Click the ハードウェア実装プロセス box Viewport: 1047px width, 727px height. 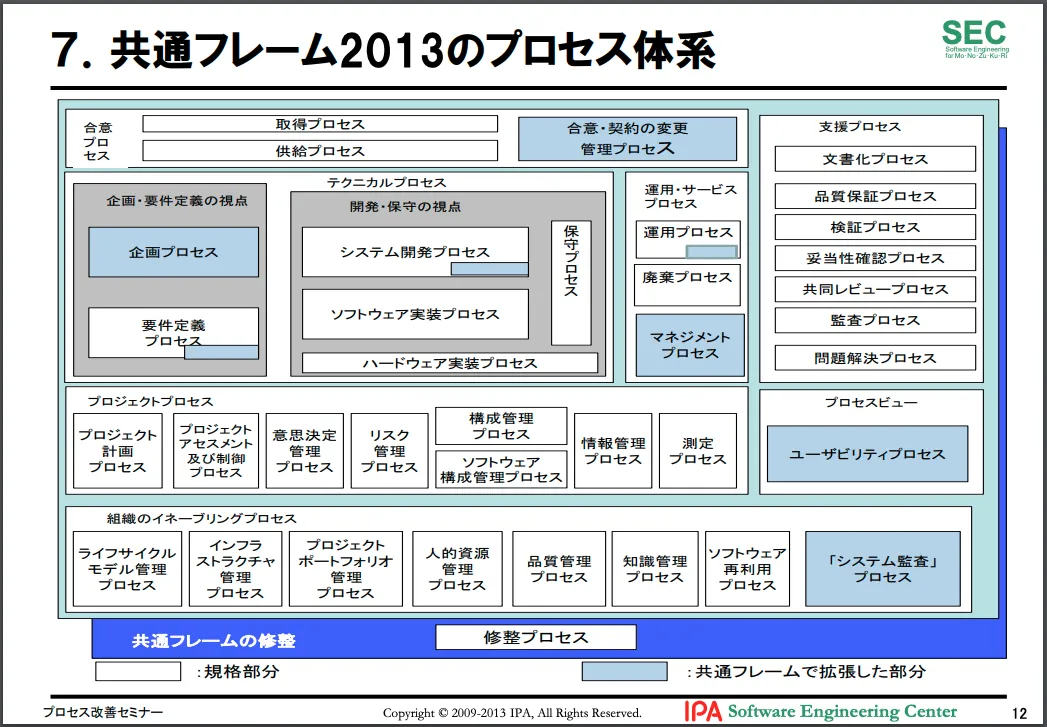pos(449,363)
